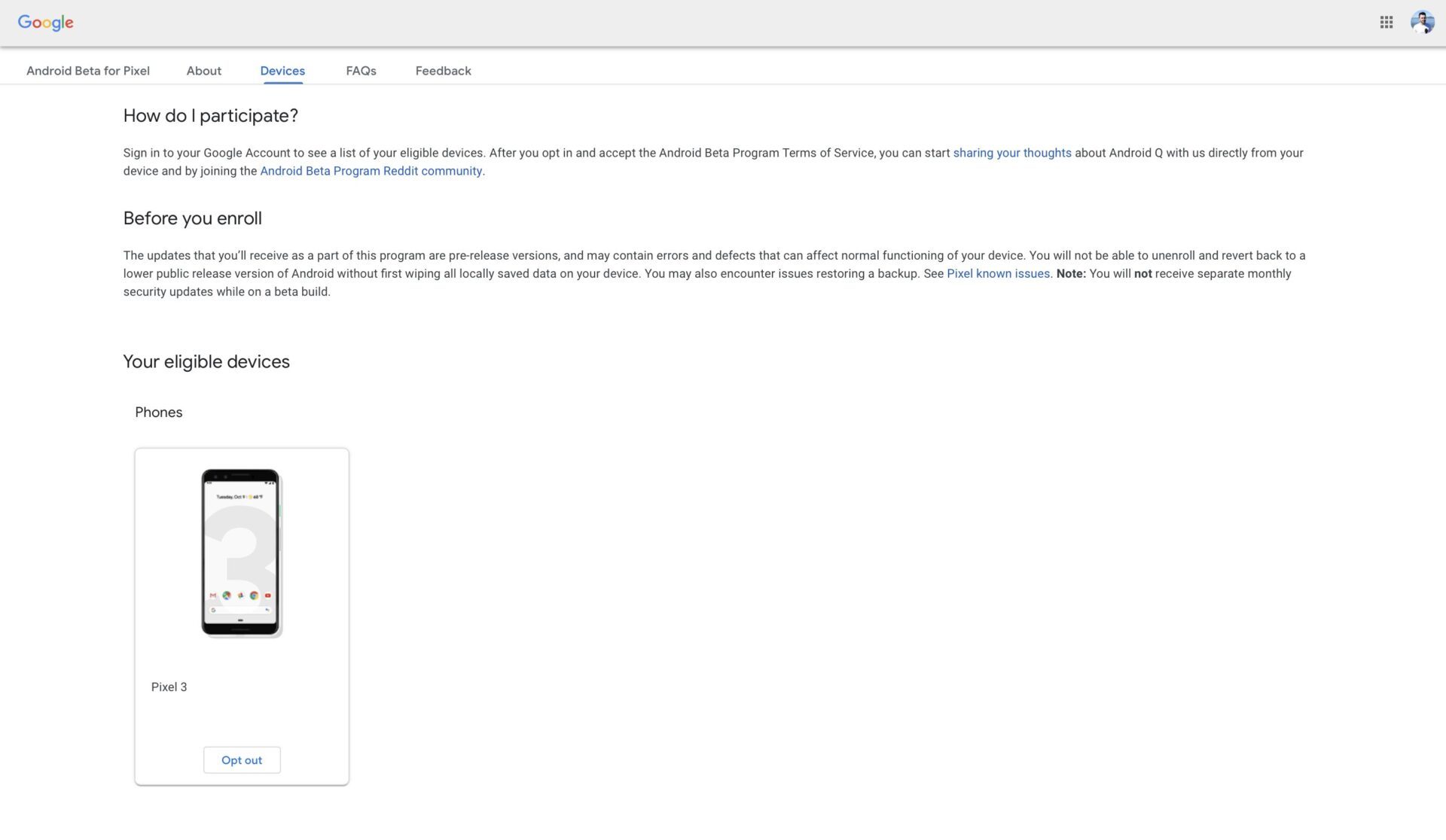Open the Feedback tab

click(443, 71)
